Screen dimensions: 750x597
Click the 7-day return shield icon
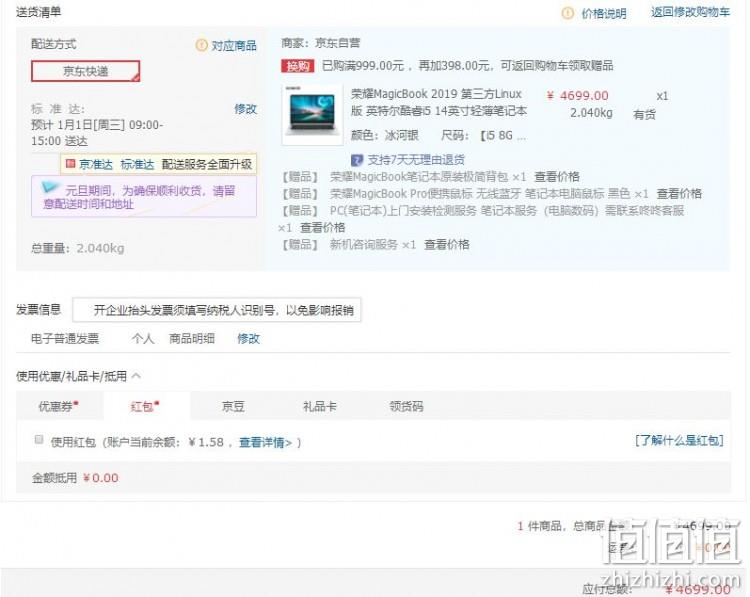click(357, 160)
